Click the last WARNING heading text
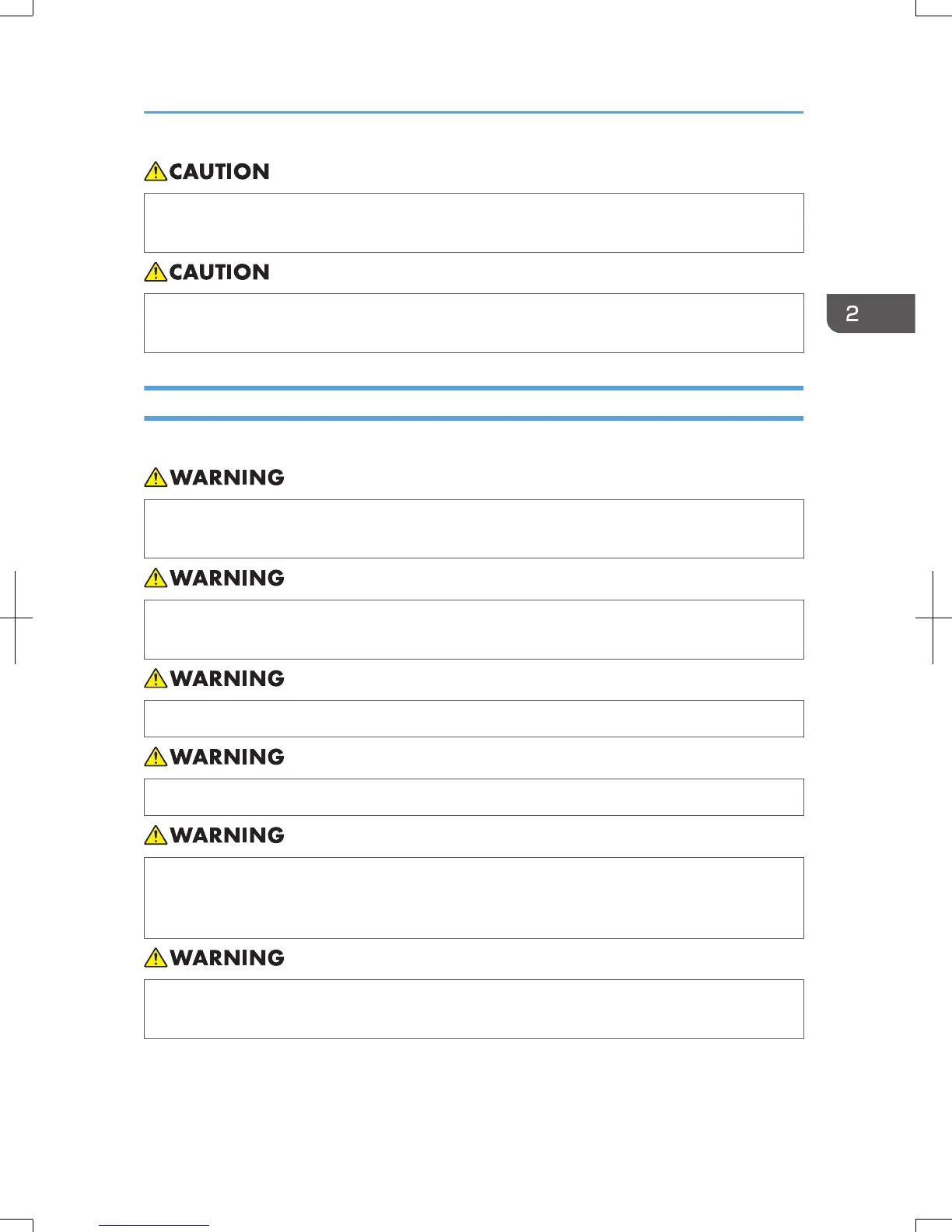 click(227, 957)
